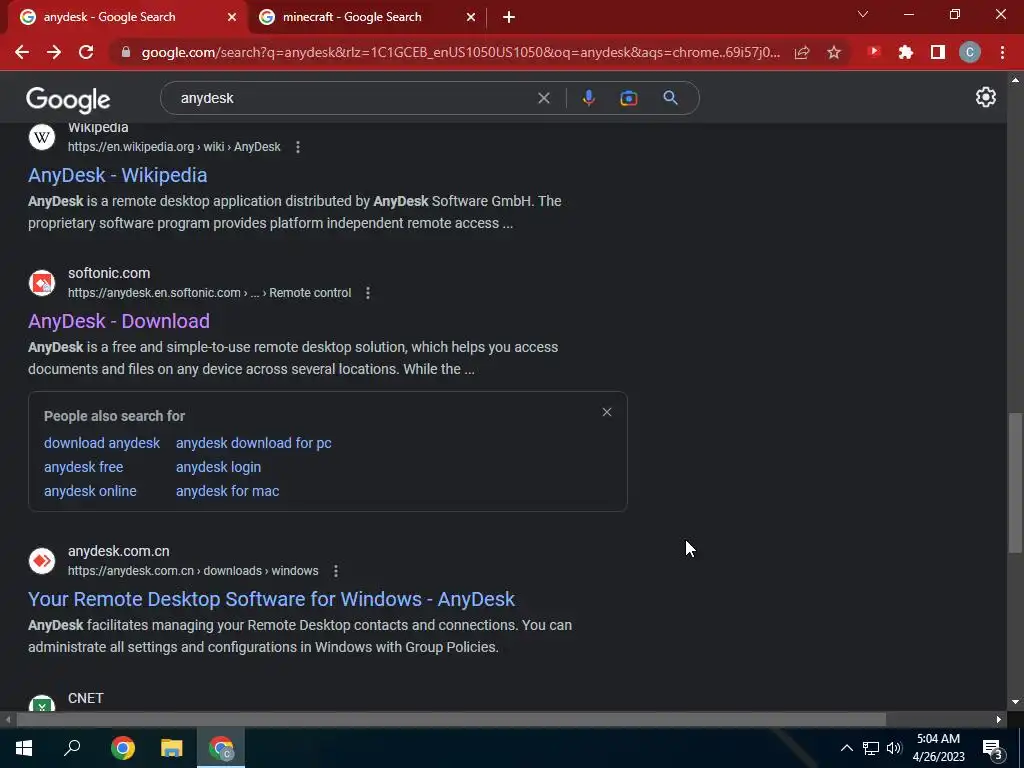This screenshot has width=1024, height=768.
Task: Search by image with the camera icon
Action: coord(629,98)
